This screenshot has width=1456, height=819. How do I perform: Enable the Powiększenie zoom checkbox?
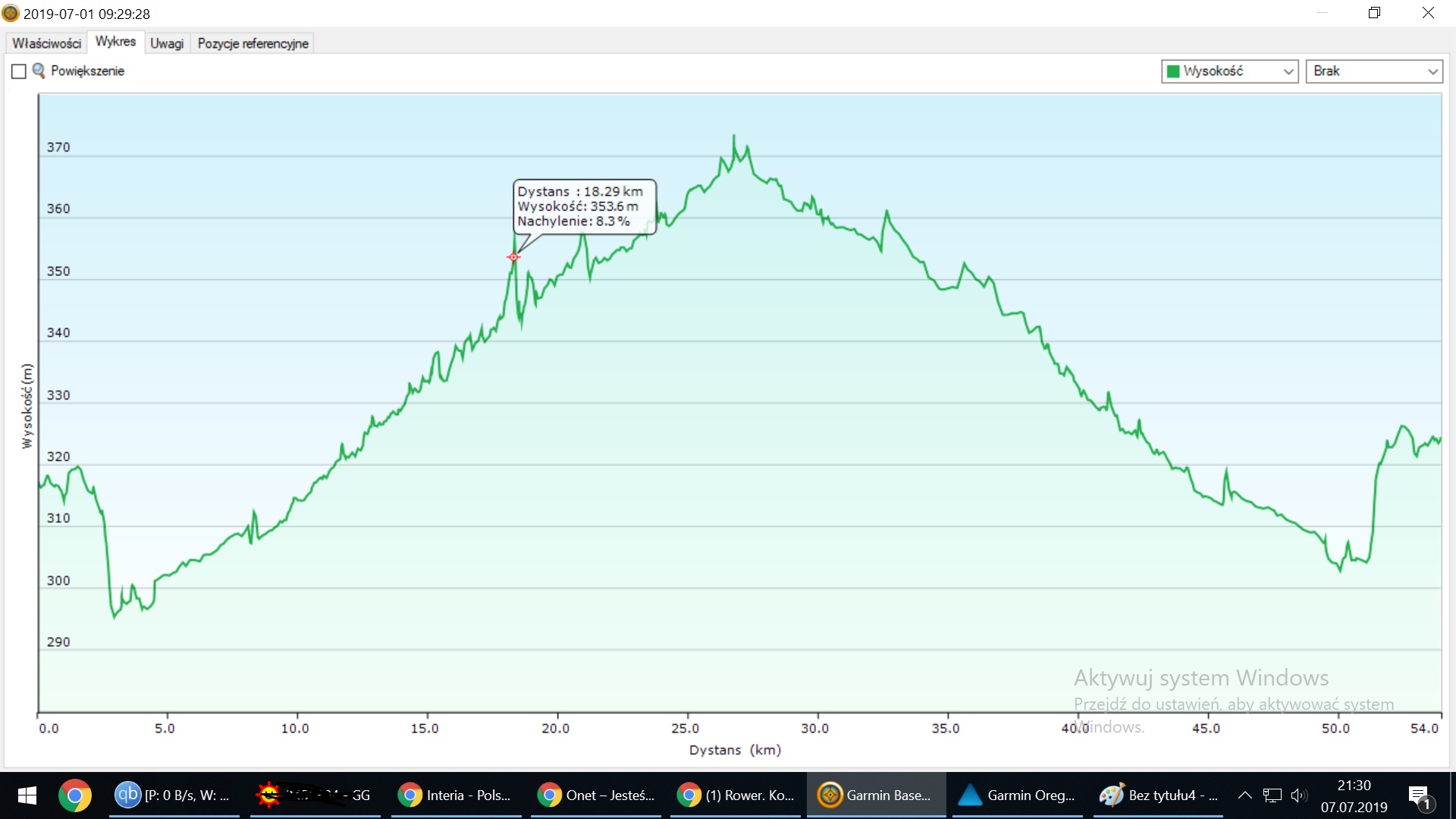point(19,71)
